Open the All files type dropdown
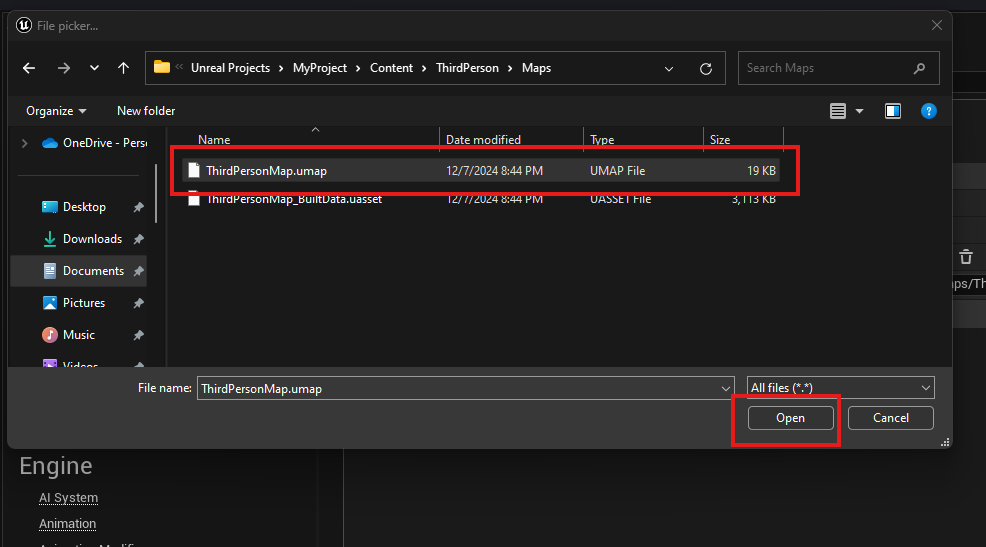986x547 pixels. (840, 387)
